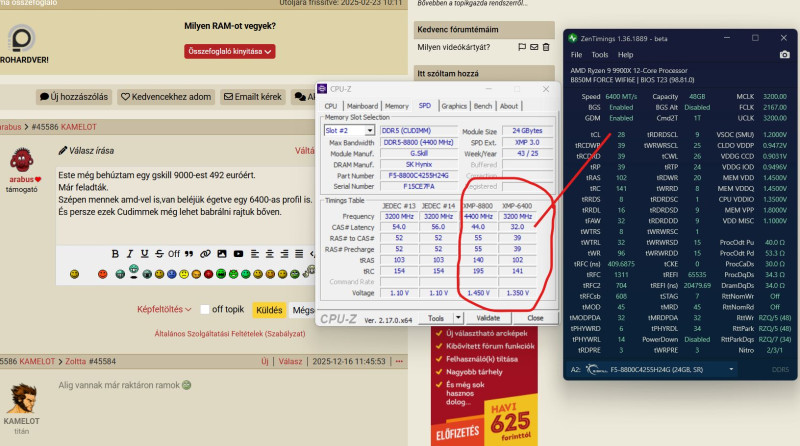Insert a hyperlink in the reply
Screen dimensions: 800x446
pyautogui.click(x=205, y=254)
